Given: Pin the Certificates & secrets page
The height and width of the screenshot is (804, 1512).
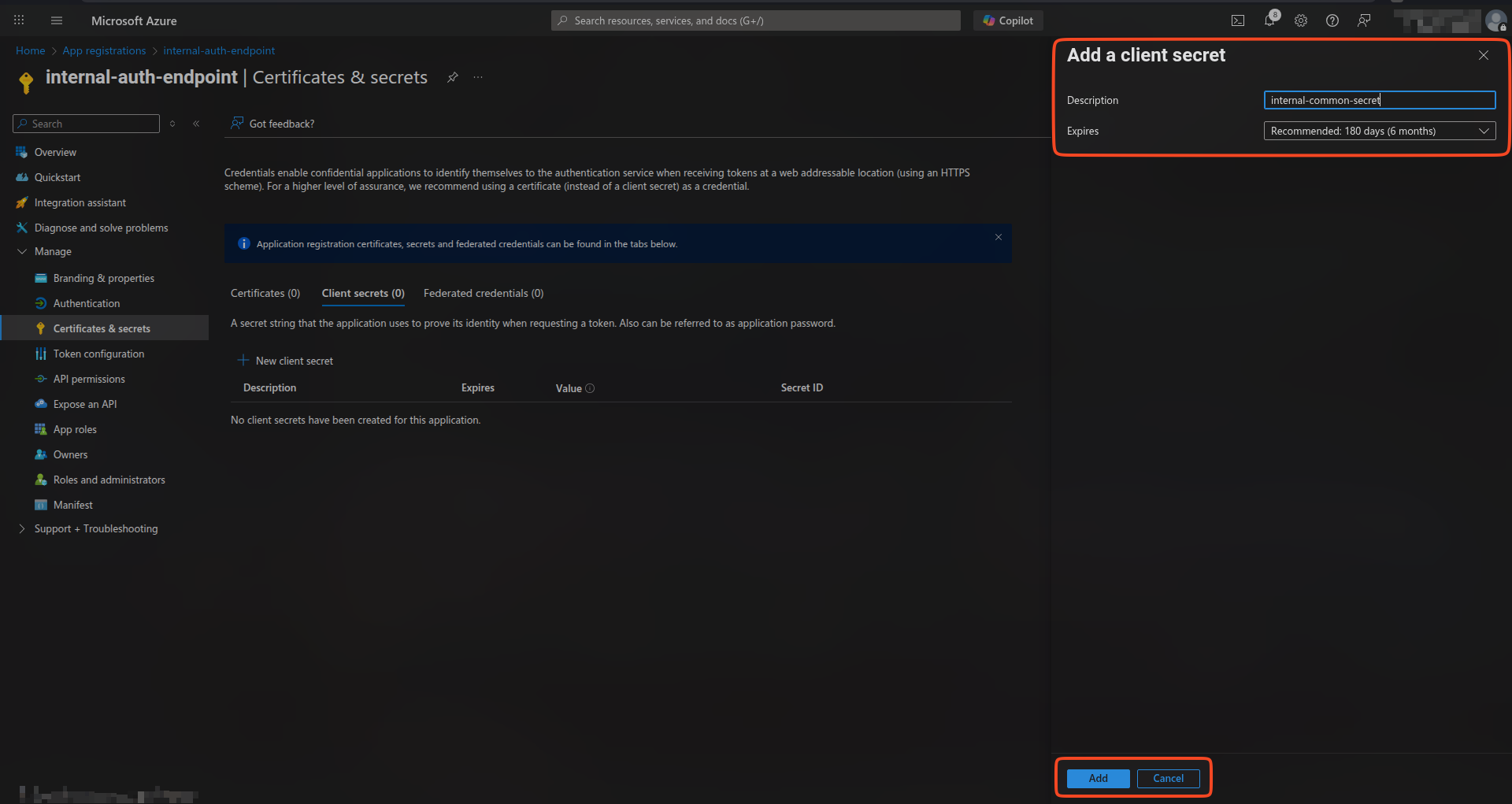Looking at the screenshot, I should [452, 77].
